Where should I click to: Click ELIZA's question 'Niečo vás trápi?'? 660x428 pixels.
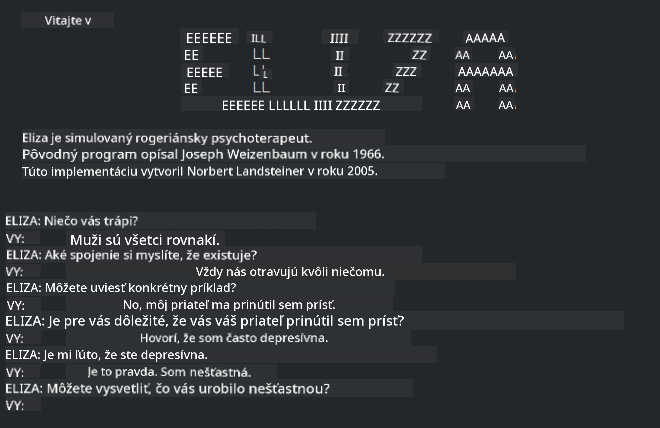pyautogui.click(x=72, y=220)
